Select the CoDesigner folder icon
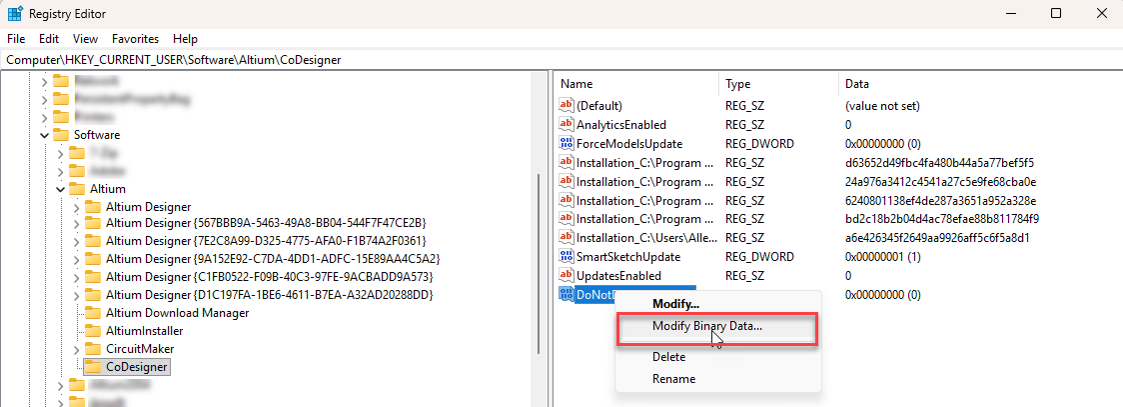The image size is (1123, 407). [93, 367]
